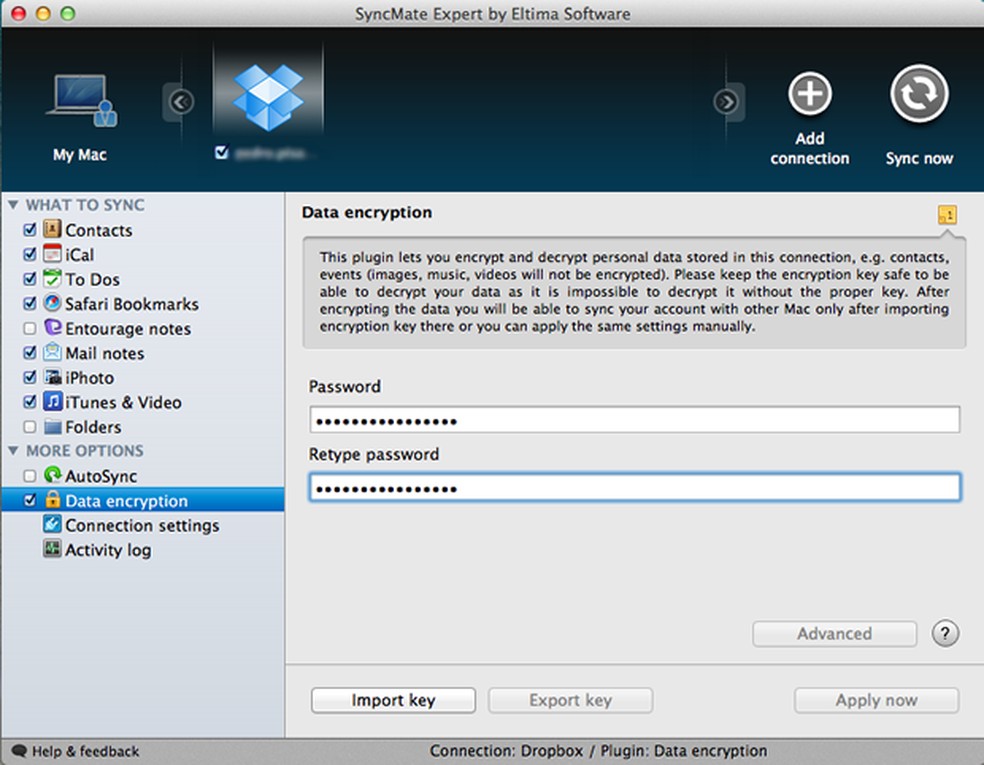Screen dimensions: 984x765
Task: Uncheck the iTunes & Video checkbox
Action: [29, 402]
